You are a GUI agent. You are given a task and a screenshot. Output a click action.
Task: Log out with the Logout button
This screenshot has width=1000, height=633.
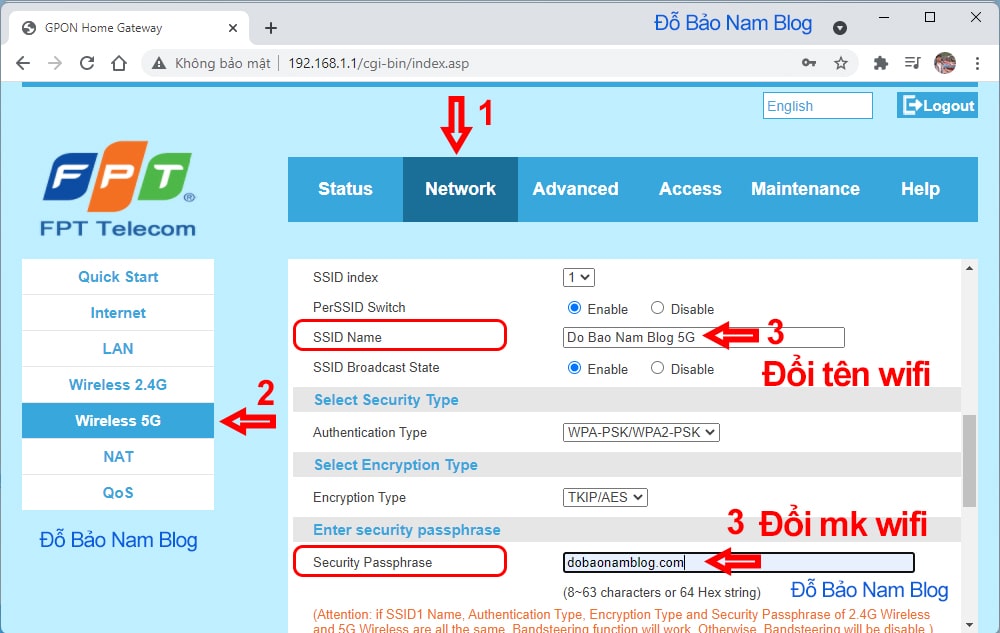coord(938,106)
